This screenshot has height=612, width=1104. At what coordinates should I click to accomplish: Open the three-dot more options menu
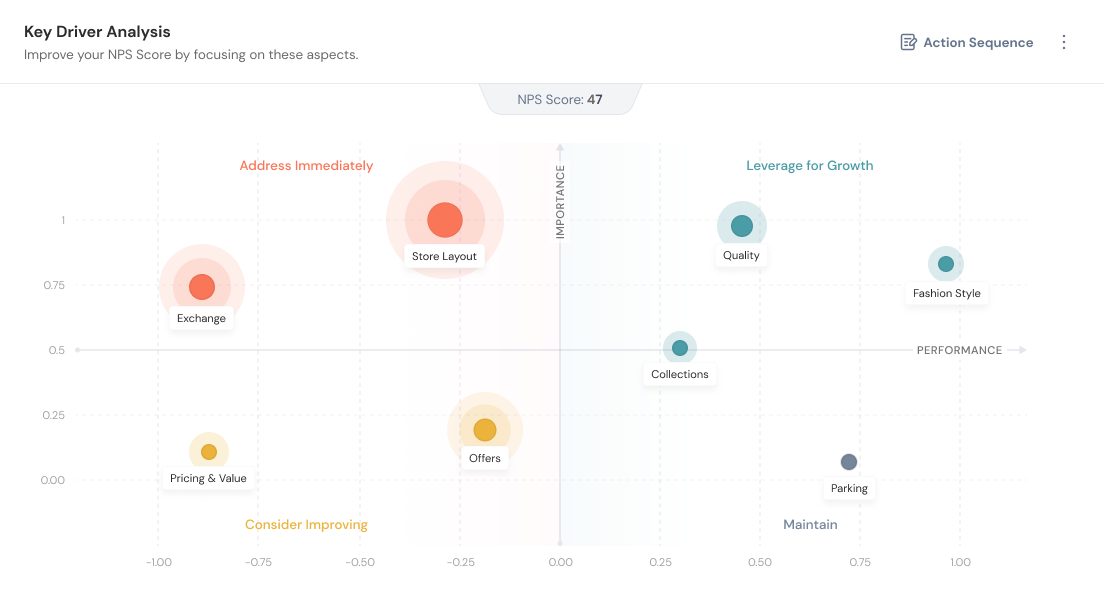click(1064, 42)
